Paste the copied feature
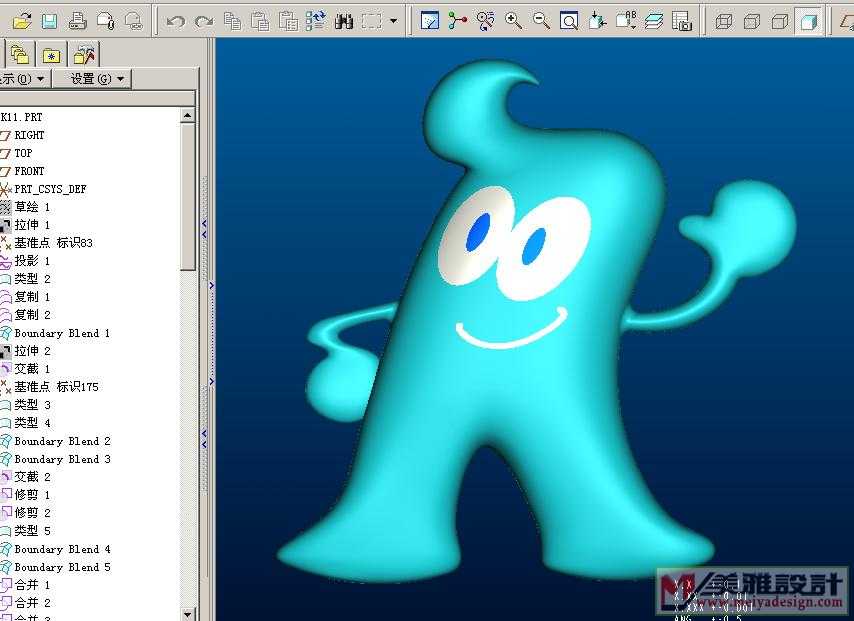 [260, 21]
